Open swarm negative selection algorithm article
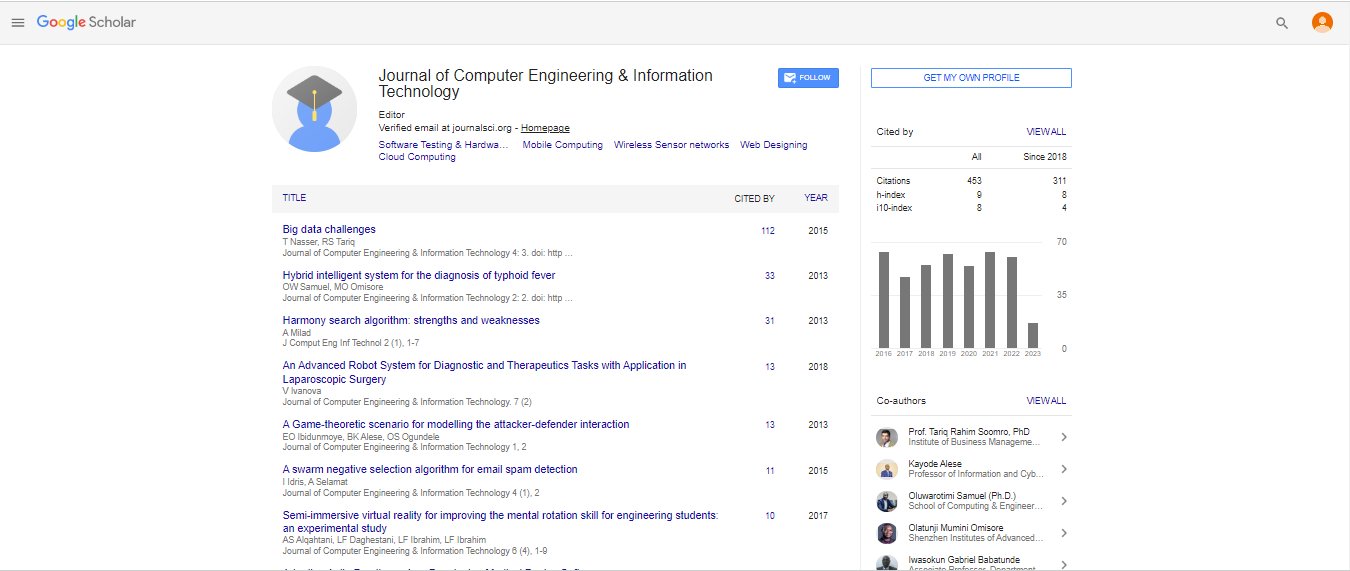Image resolution: width=1350 pixels, height=571 pixels. (430, 469)
